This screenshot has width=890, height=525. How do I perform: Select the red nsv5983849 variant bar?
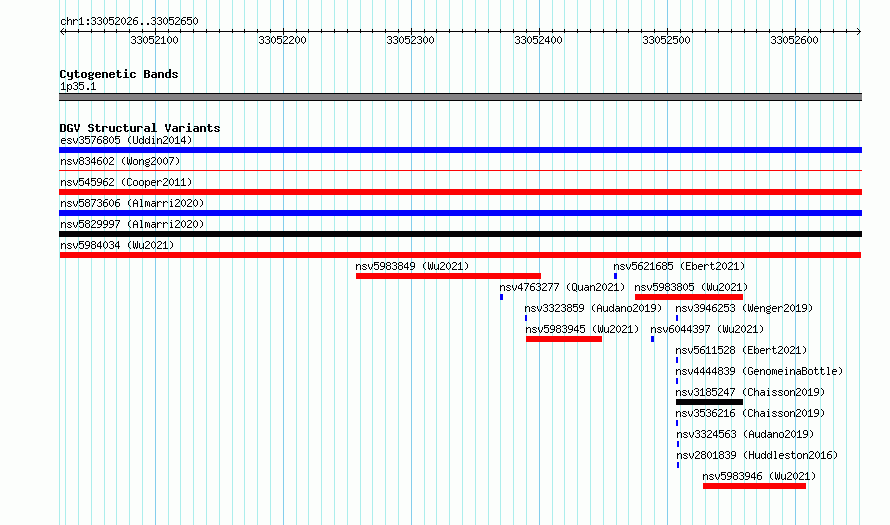[x=448, y=276]
